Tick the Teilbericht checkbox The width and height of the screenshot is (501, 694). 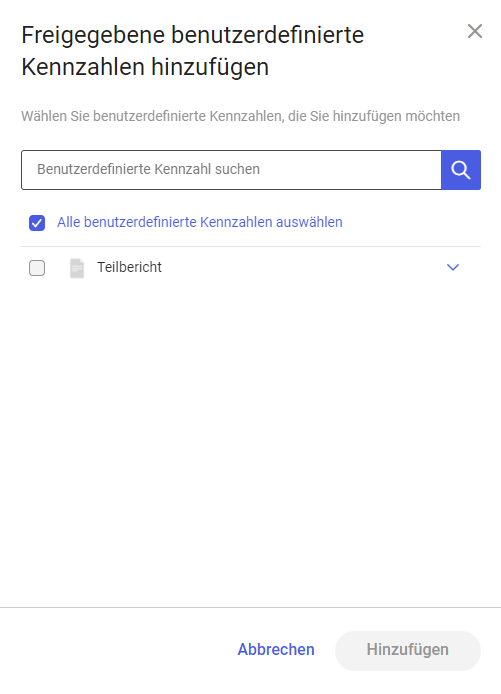pyautogui.click(x=37, y=268)
